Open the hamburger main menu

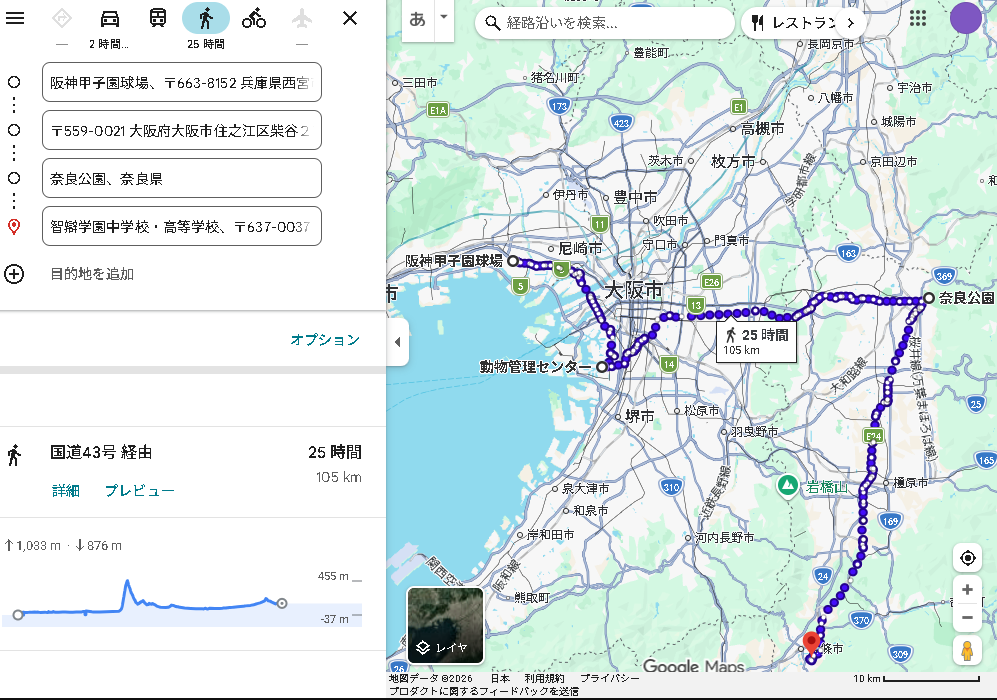point(15,18)
